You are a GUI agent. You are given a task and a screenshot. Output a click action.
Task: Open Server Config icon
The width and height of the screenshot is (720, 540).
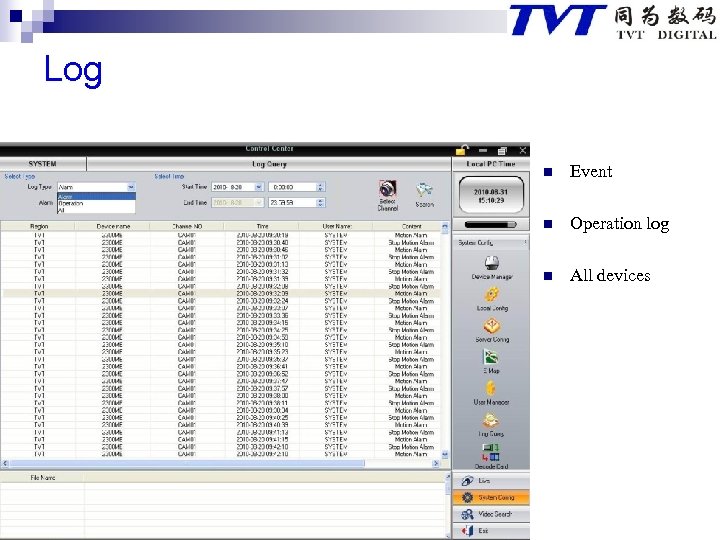[x=492, y=326]
